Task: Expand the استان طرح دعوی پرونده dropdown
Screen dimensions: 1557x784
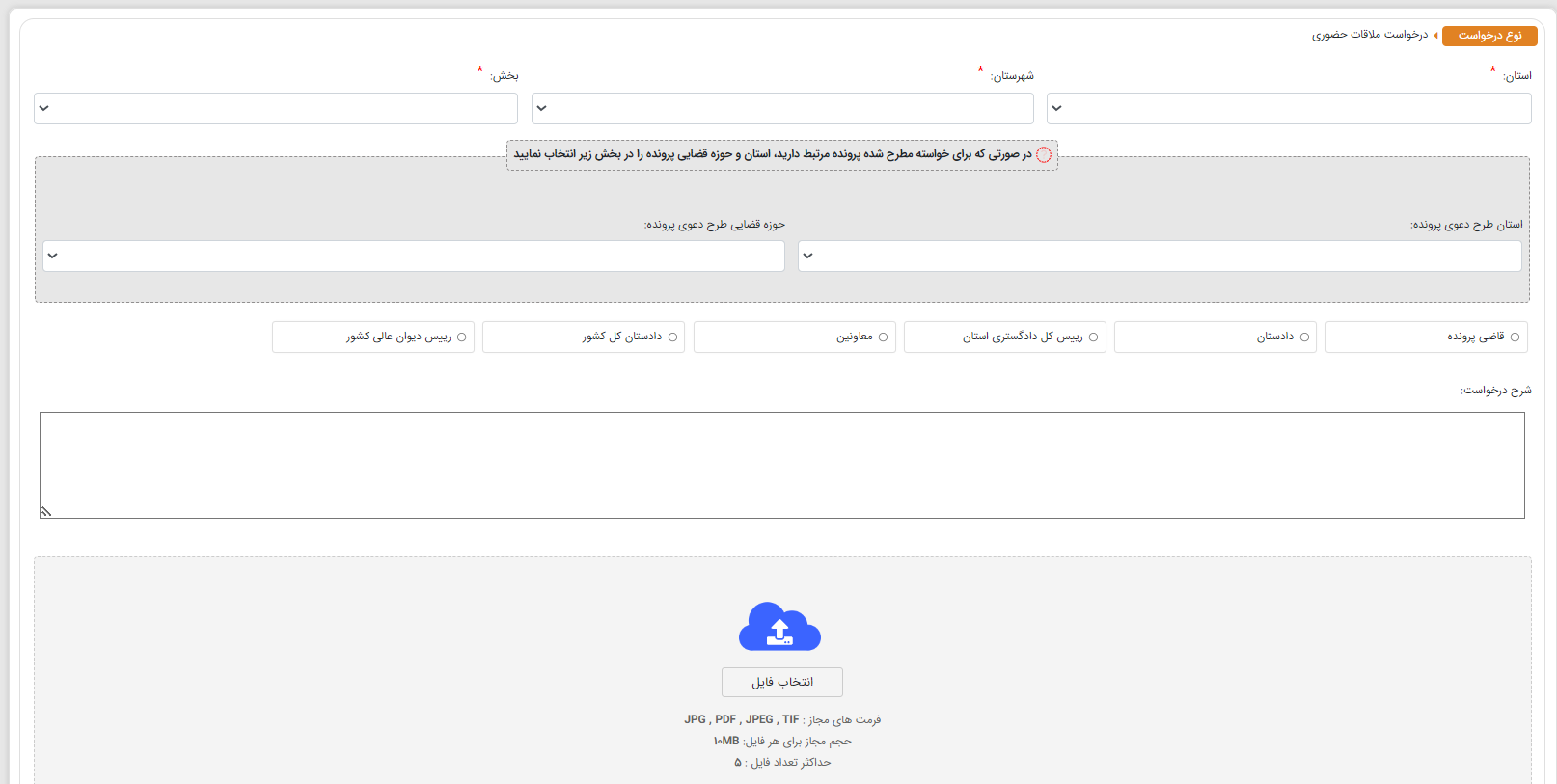Action: point(1160,256)
